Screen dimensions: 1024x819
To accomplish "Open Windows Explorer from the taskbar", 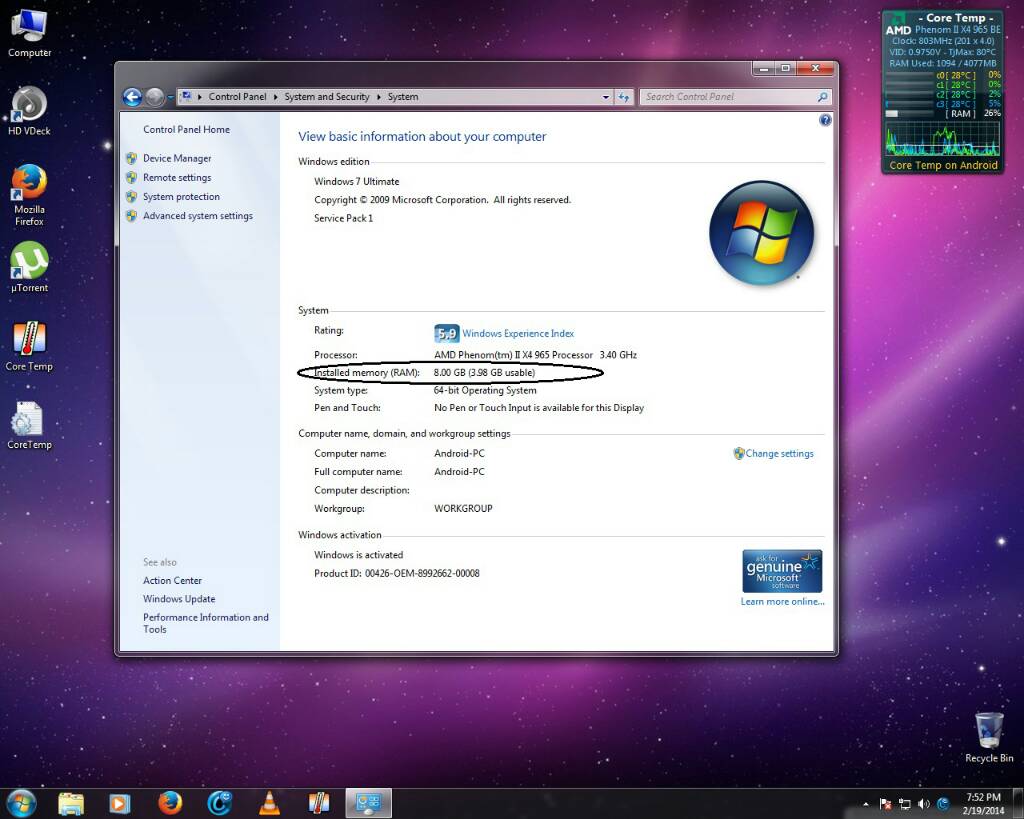I will pyautogui.click(x=71, y=803).
